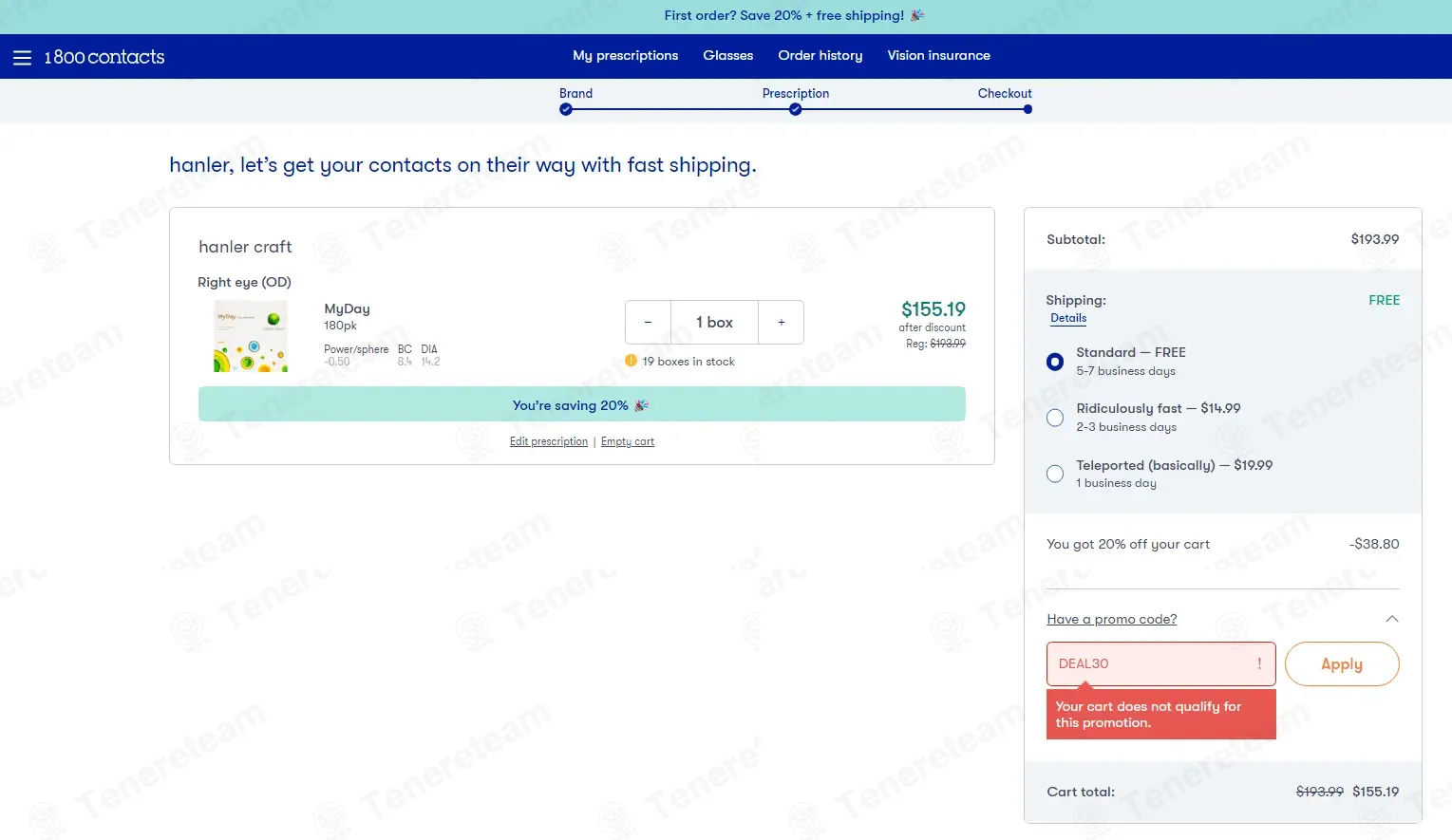The image size is (1452, 840).
Task: Click the $193.99 subtotal value
Action: (1375, 239)
